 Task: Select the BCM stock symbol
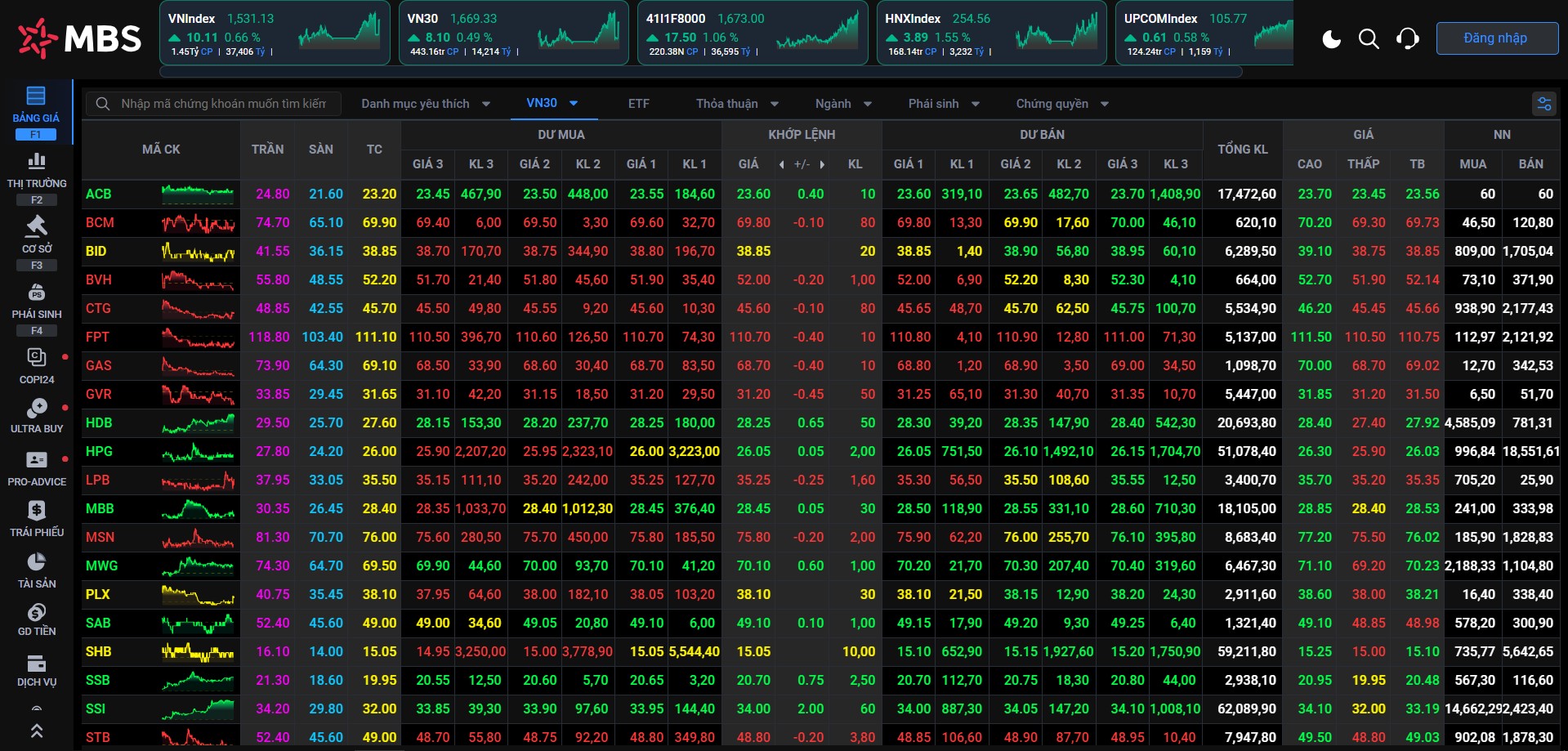pos(100,222)
